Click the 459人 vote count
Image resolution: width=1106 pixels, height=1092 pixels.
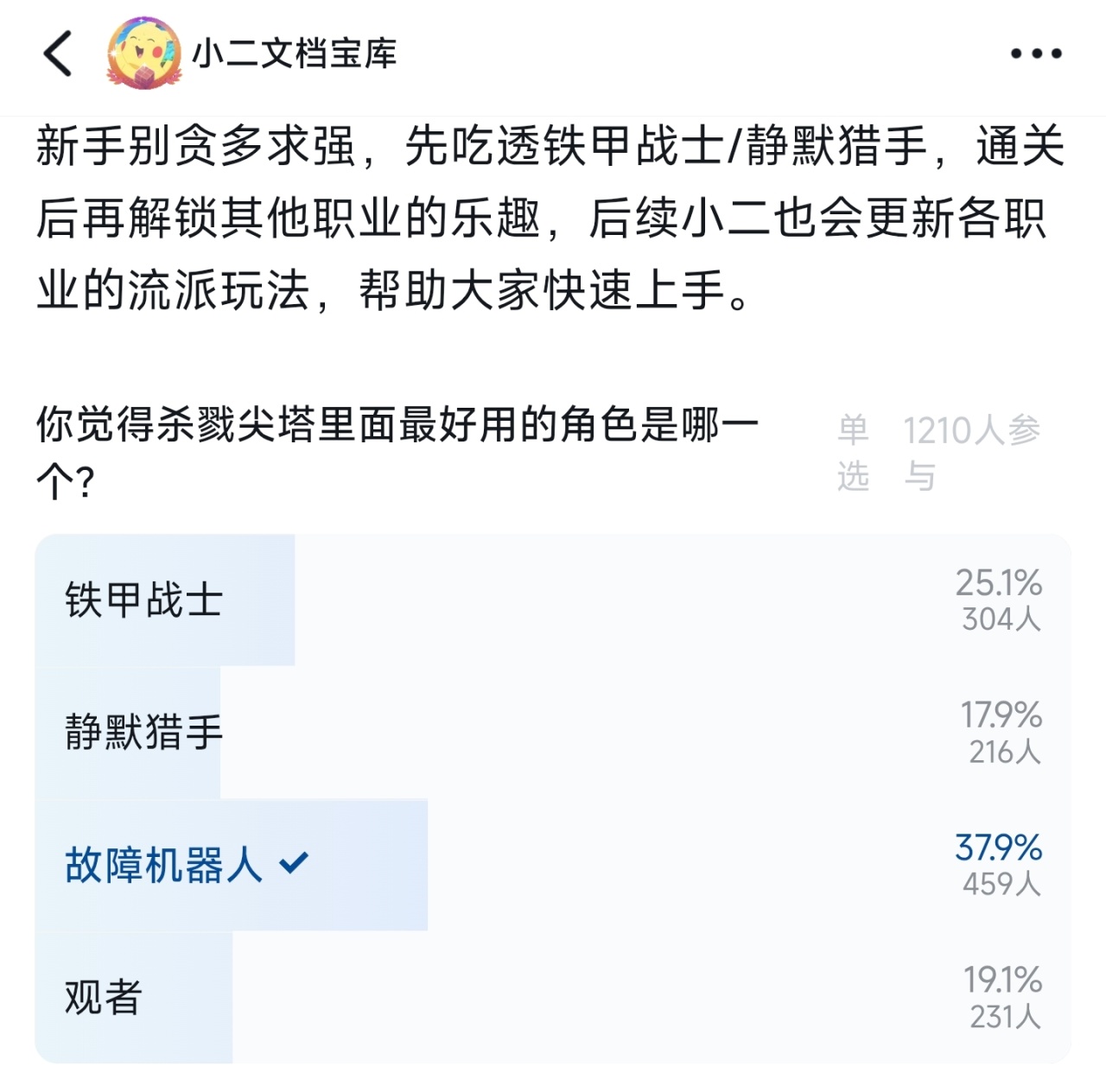1001,884
